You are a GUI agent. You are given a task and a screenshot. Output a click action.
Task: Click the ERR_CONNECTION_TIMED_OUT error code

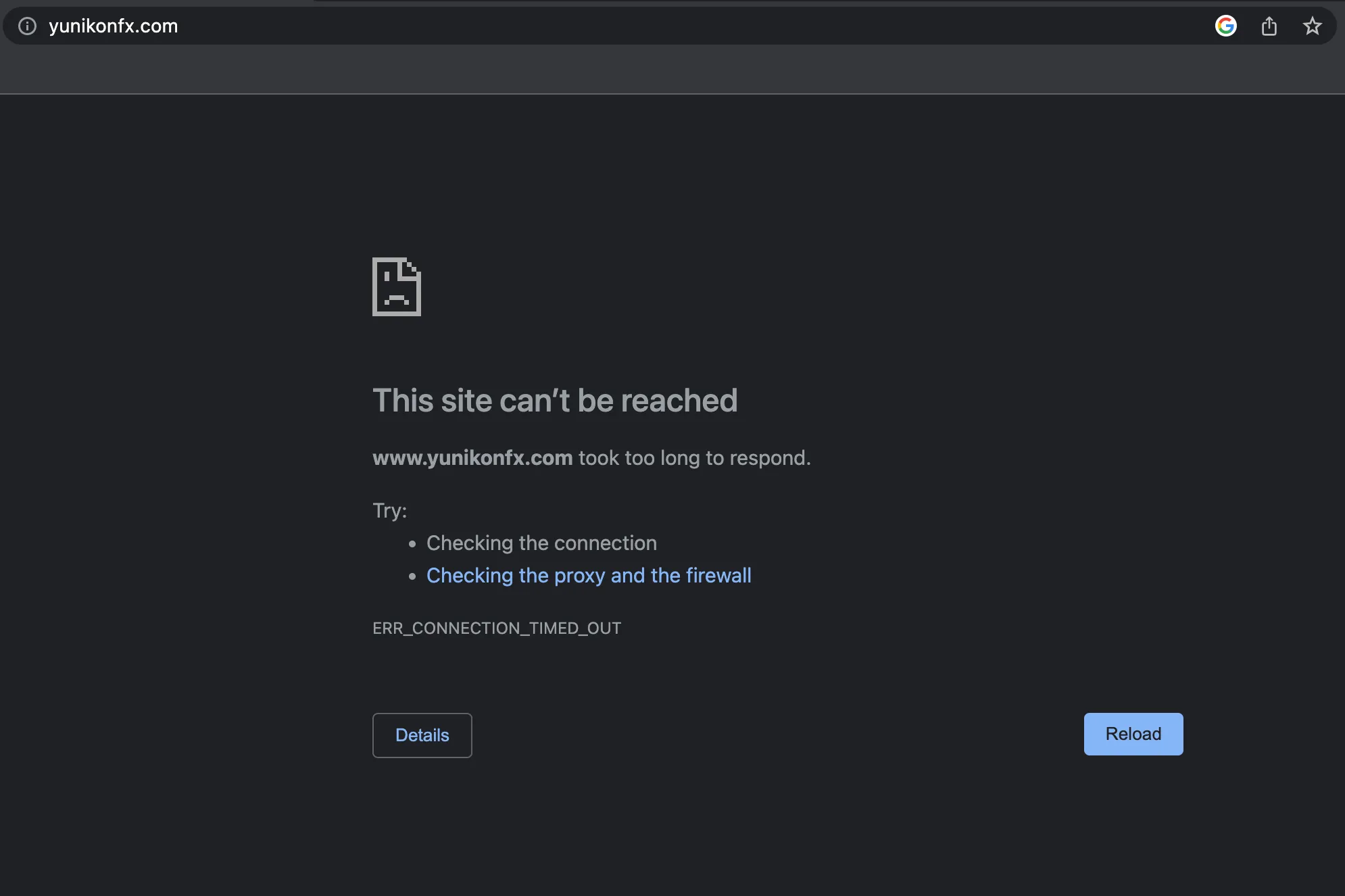click(x=497, y=628)
